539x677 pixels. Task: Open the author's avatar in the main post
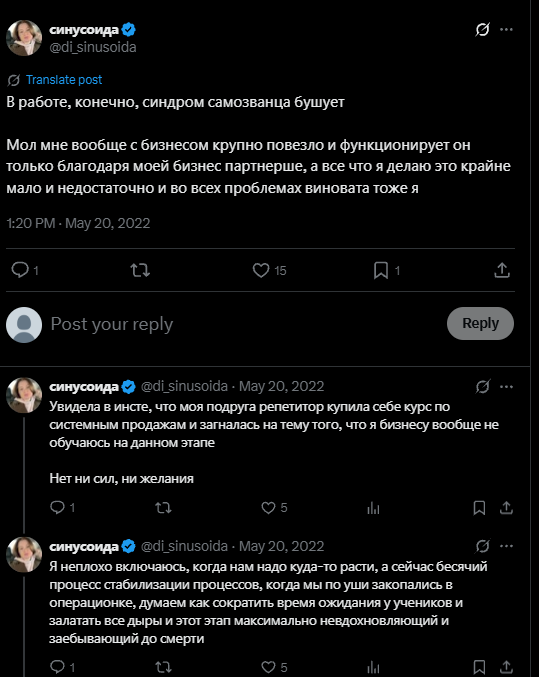click(x=24, y=38)
